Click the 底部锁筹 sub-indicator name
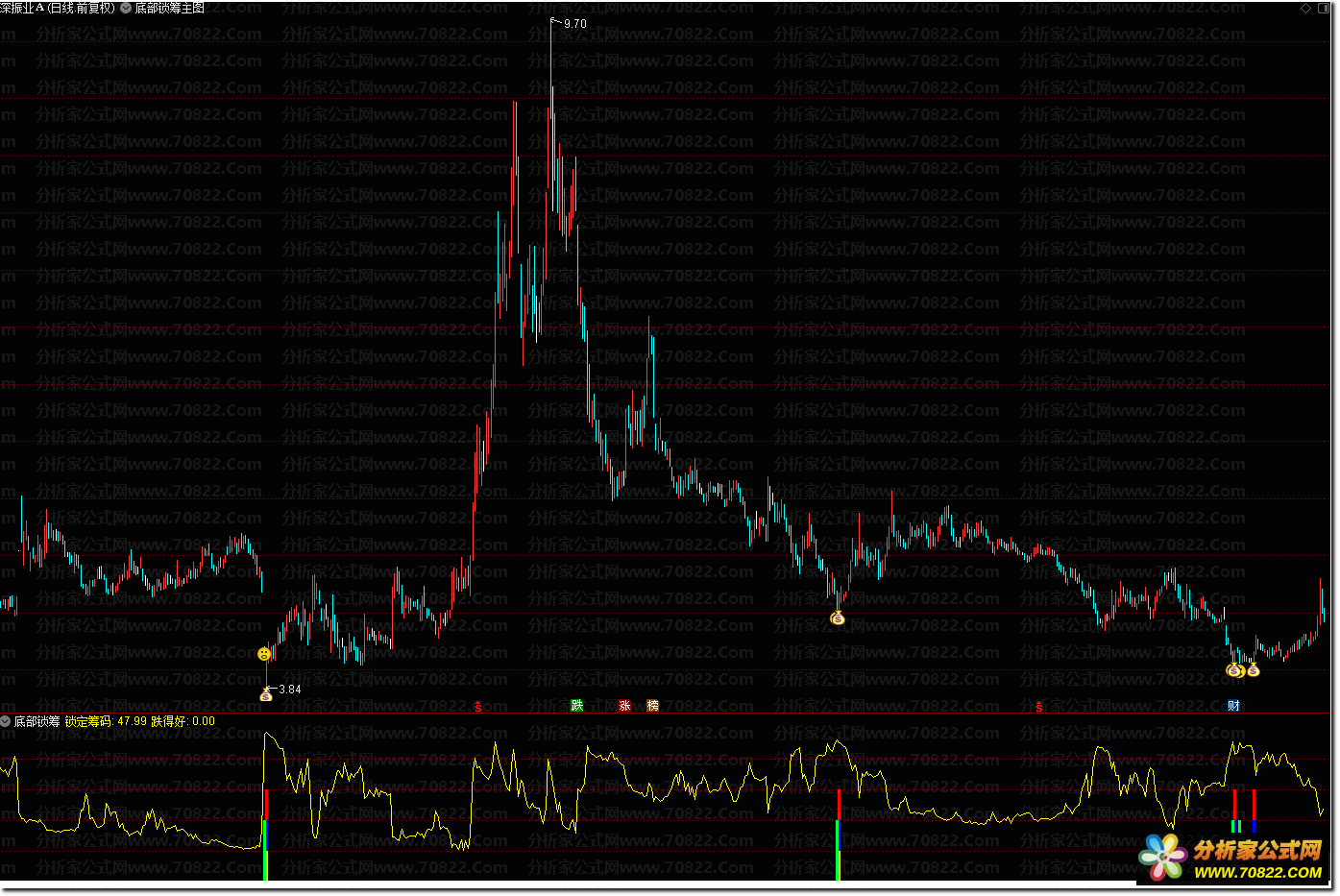1340x896 pixels. click(37, 721)
